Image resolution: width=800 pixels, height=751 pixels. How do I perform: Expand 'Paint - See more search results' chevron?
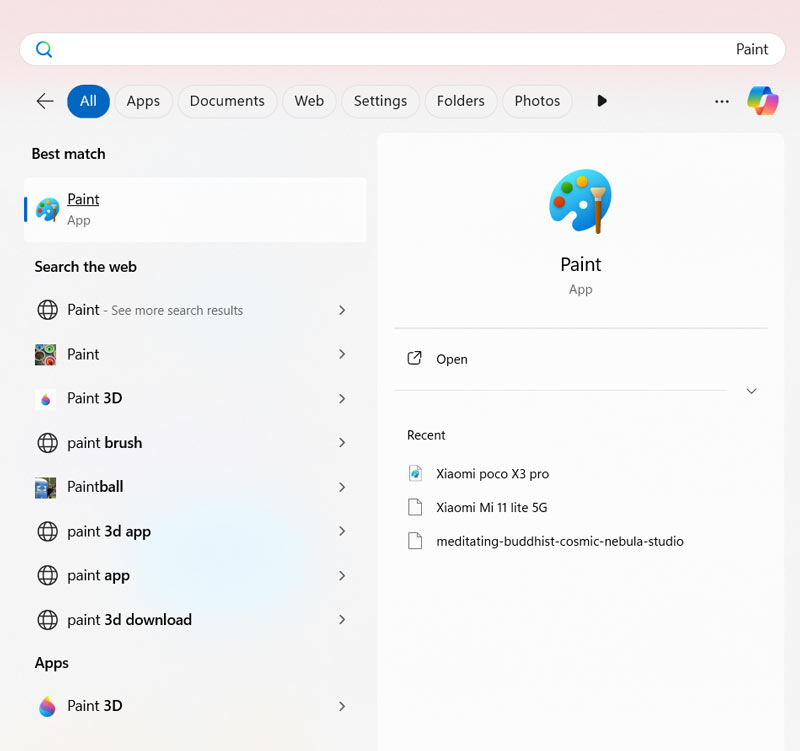pyautogui.click(x=342, y=310)
